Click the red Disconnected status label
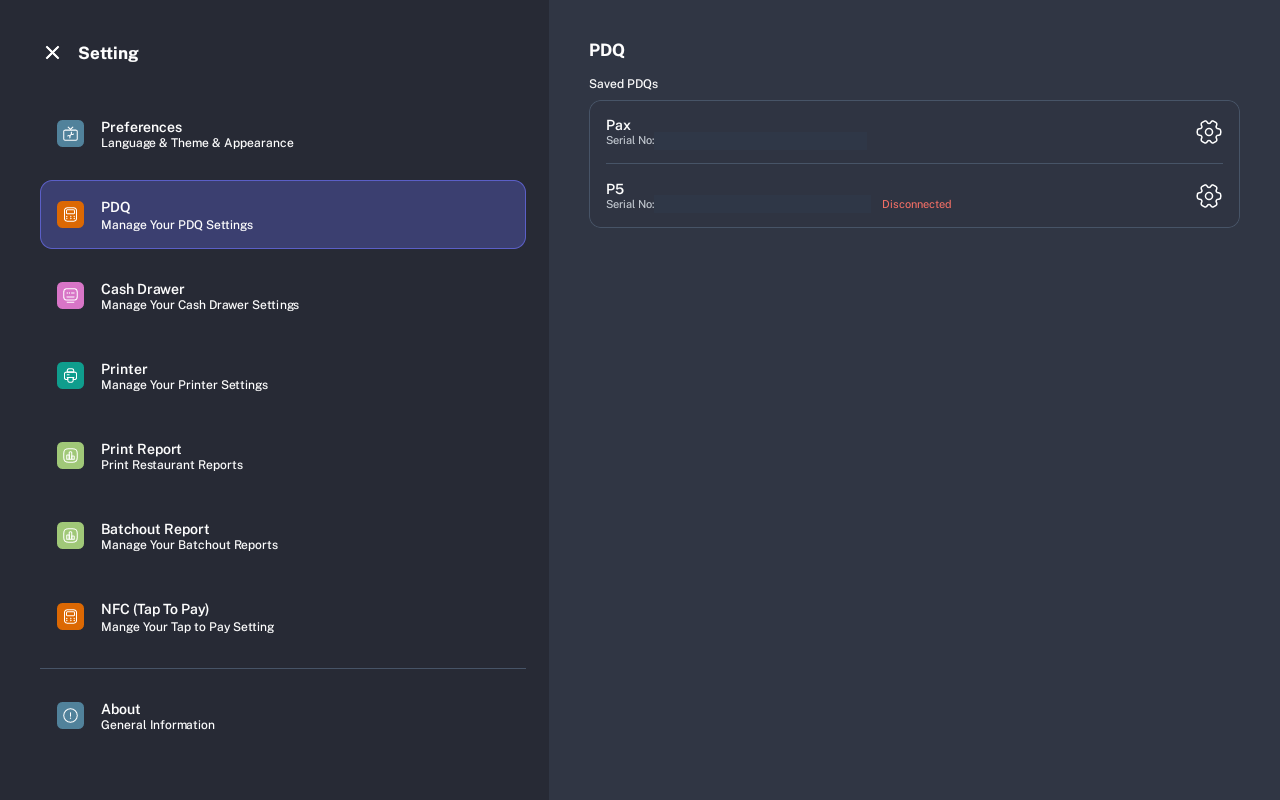 pyautogui.click(x=916, y=204)
